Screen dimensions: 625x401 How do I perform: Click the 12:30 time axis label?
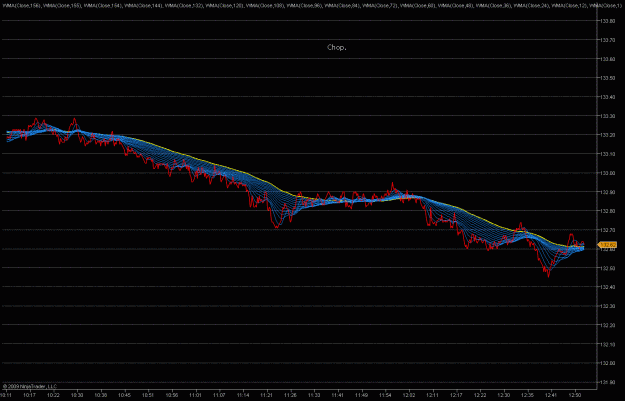click(504, 395)
